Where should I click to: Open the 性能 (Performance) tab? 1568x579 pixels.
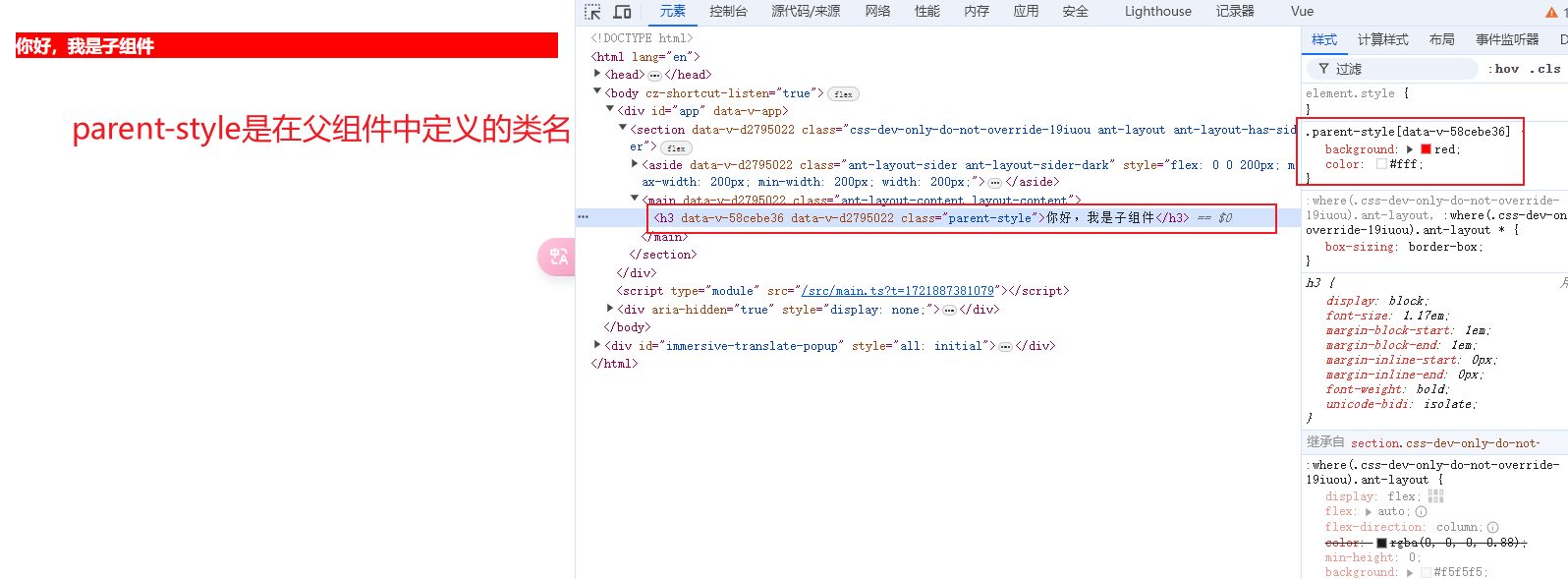click(926, 12)
